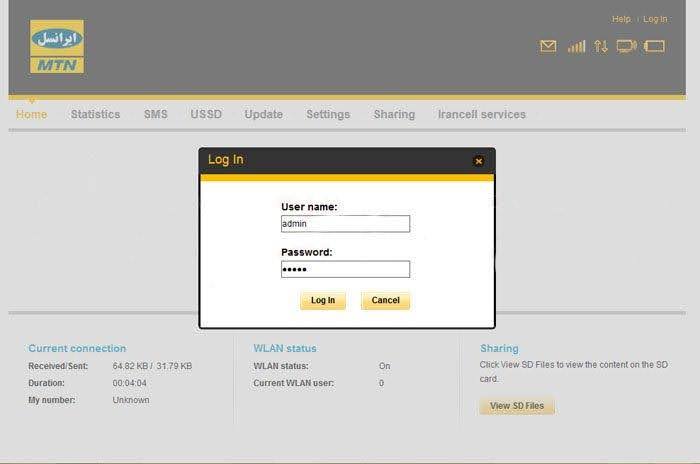Click the Received/Sent label
700x464 pixels.
click(58, 366)
